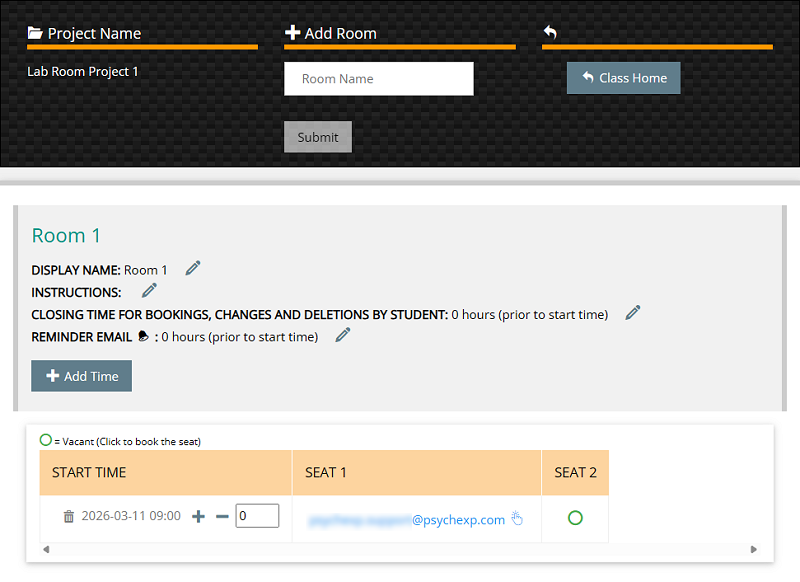Click the plus icon beside 09:00 slot
The height and width of the screenshot is (582, 800).
198,516
